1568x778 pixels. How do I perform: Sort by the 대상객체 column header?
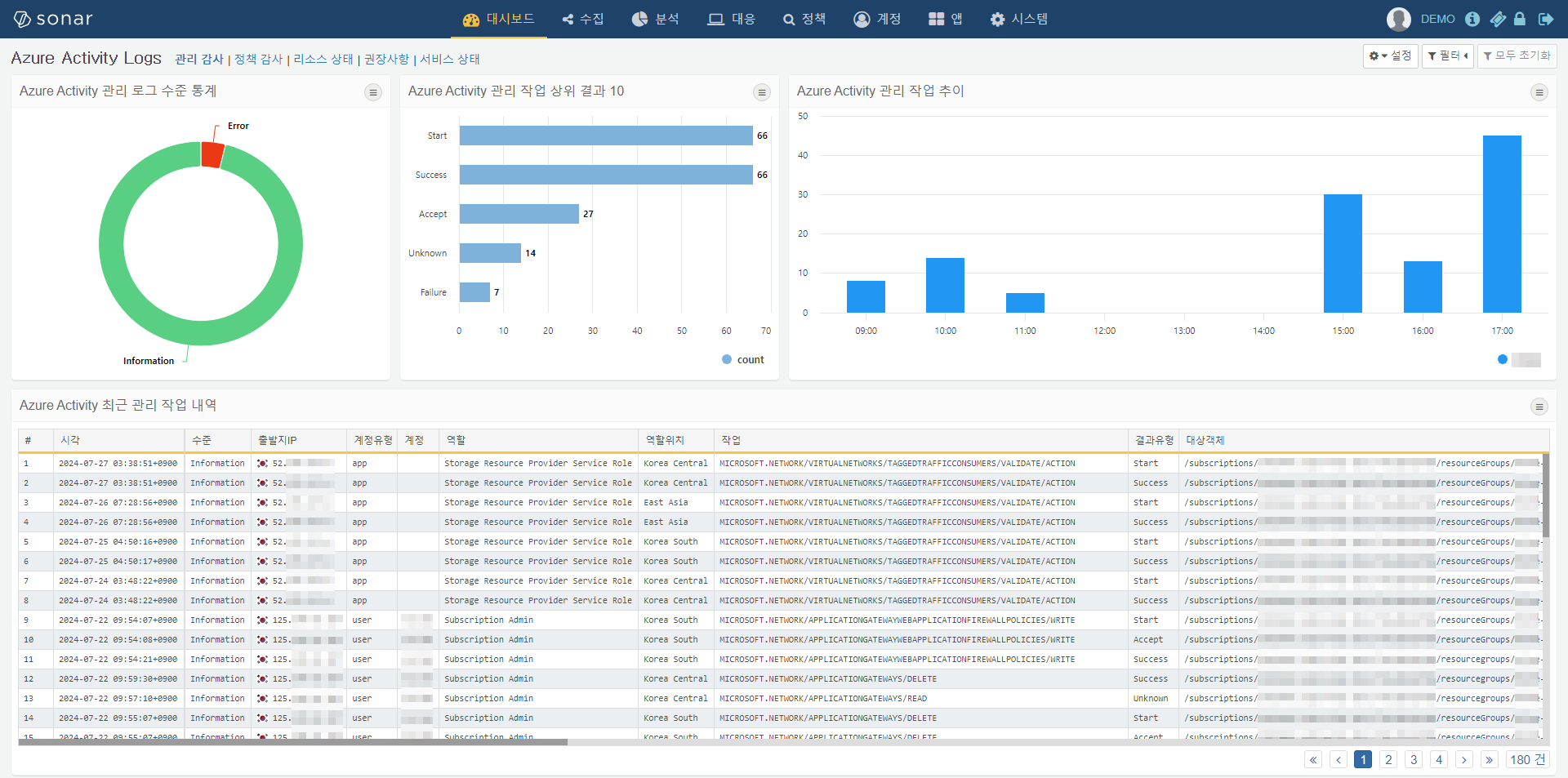tap(1364, 440)
